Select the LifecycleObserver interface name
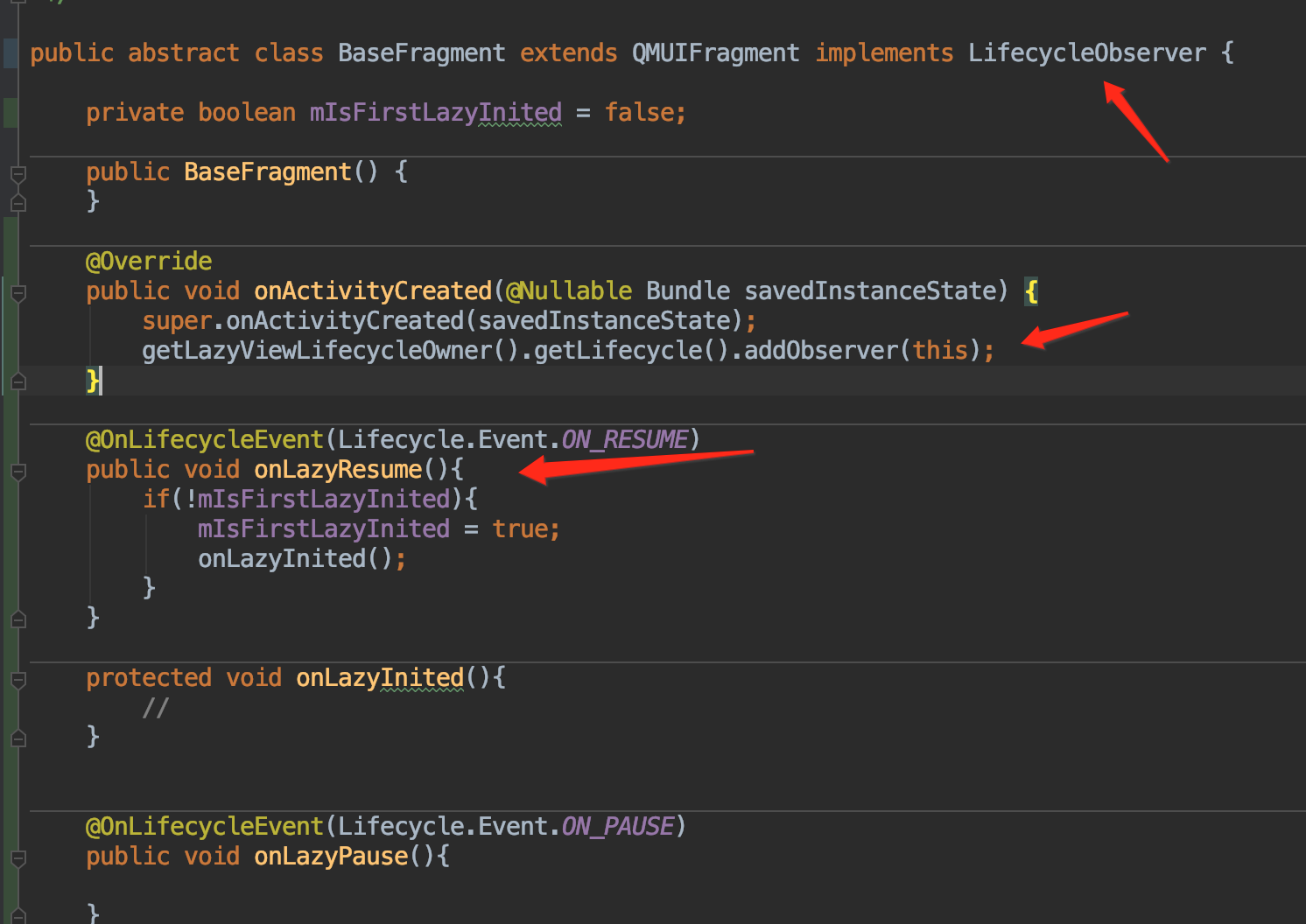The width and height of the screenshot is (1306, 924). pos(1086,52)
